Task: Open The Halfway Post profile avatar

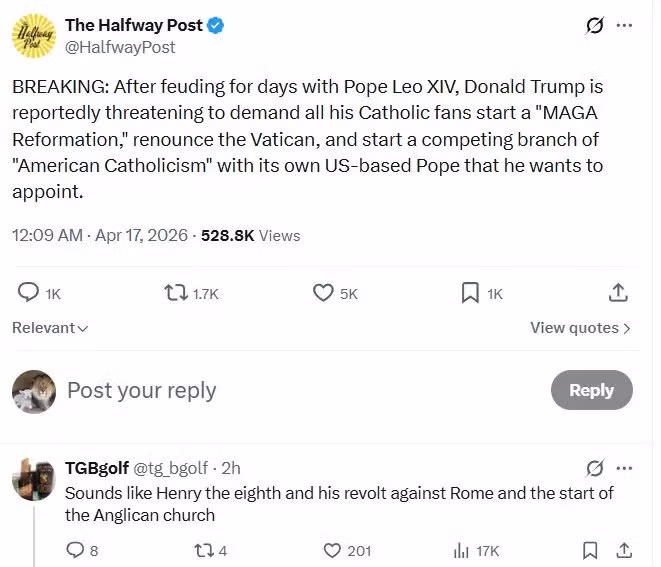Action: (33, 36)
